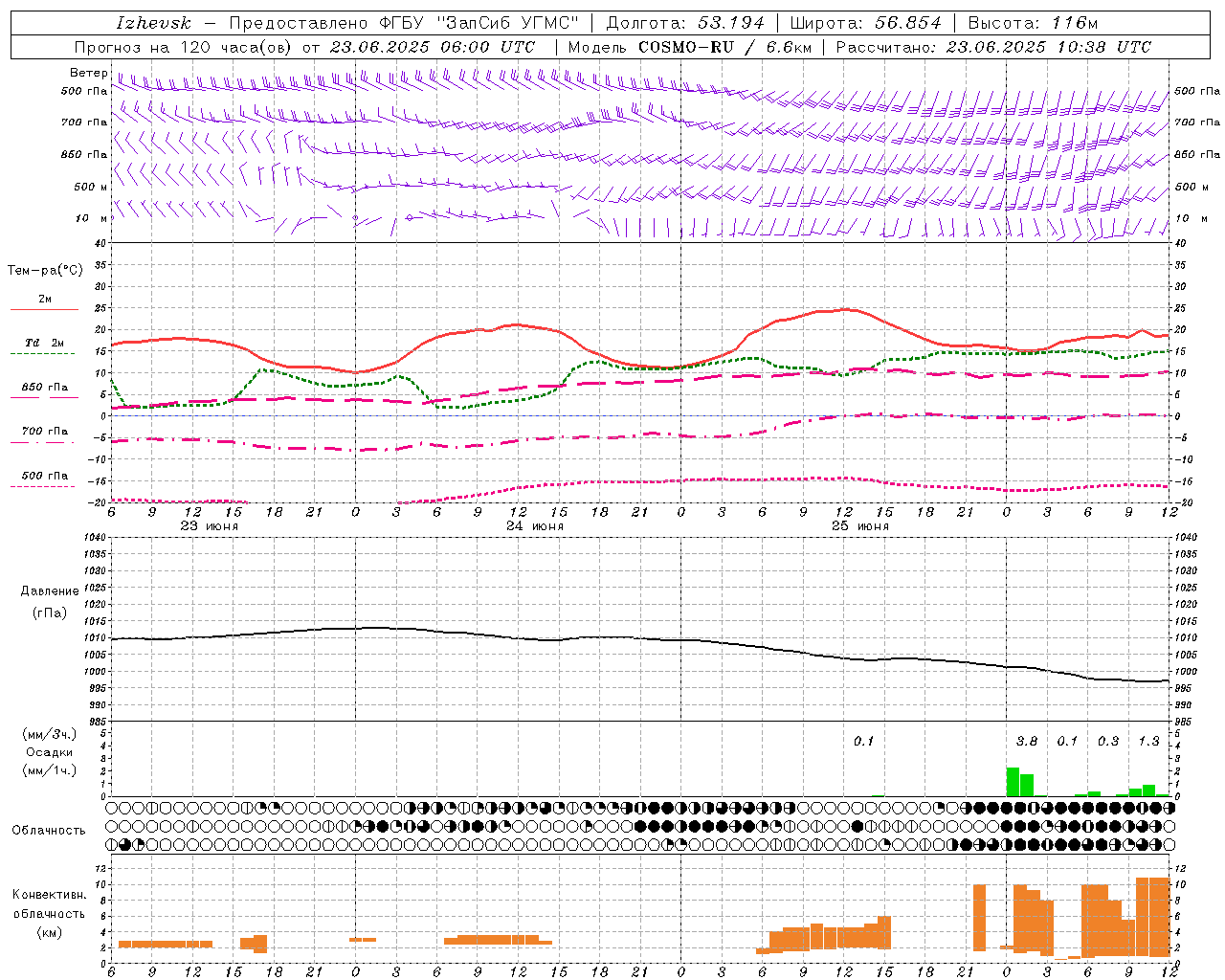Click the '(мм/1ч.)' precipitation unit label
Viewport: 1225px width, 980px height.
pyautogui.click(x=50, y=770)
